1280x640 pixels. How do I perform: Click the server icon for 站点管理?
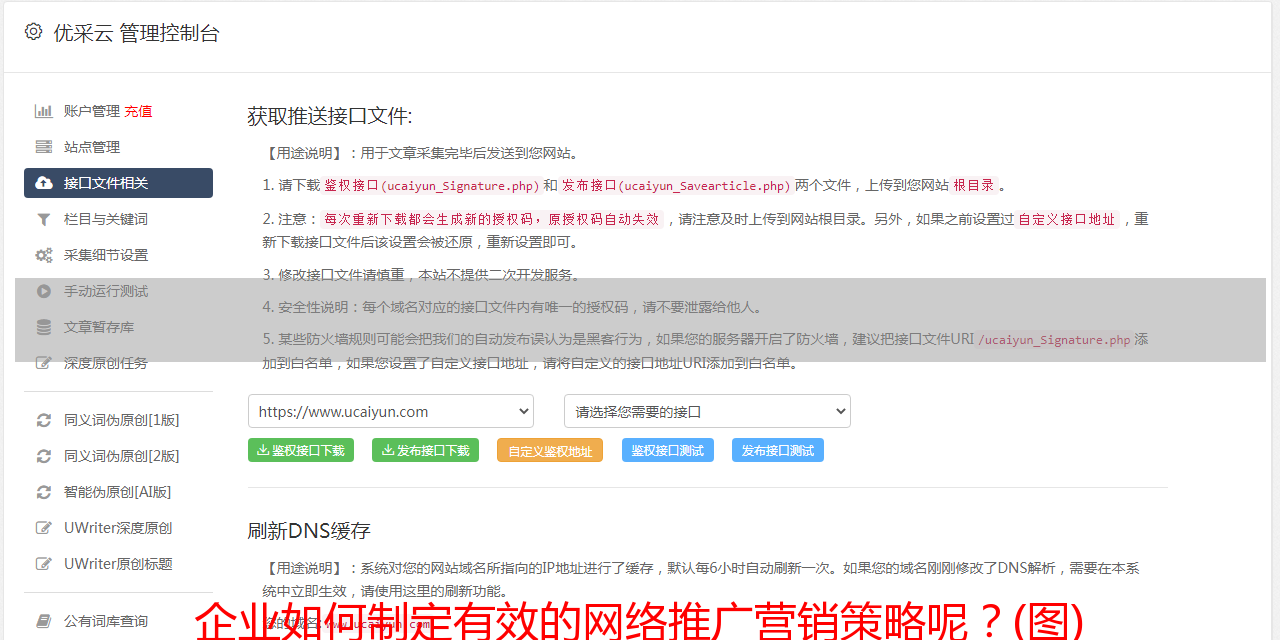(44, 147)
